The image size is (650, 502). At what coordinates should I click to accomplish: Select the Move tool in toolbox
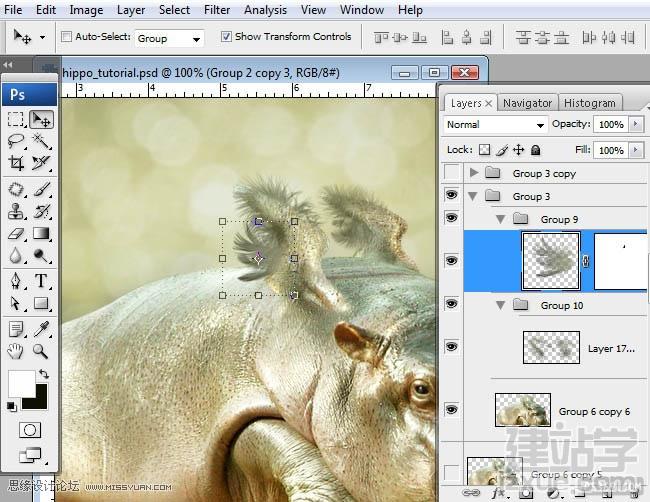point(41,119)
